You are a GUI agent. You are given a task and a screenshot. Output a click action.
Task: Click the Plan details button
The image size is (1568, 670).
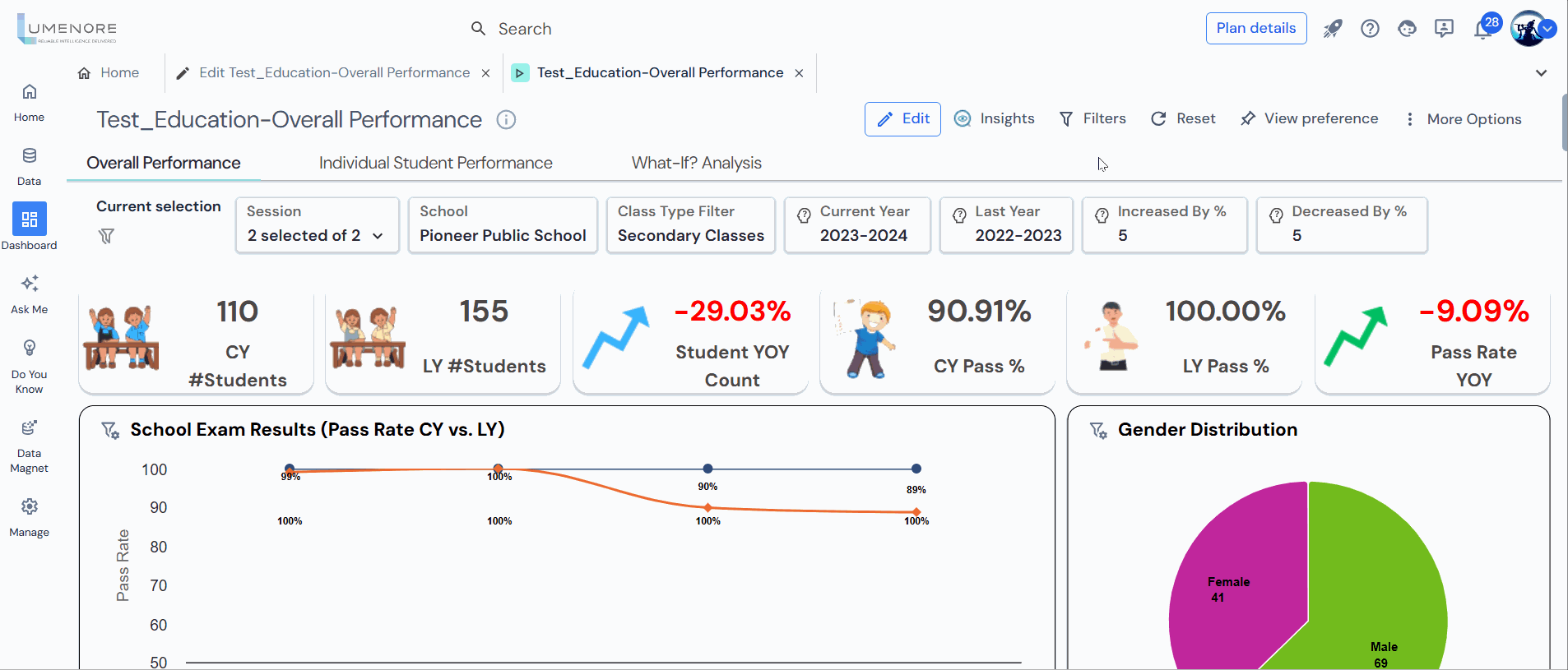point(1255,28)
